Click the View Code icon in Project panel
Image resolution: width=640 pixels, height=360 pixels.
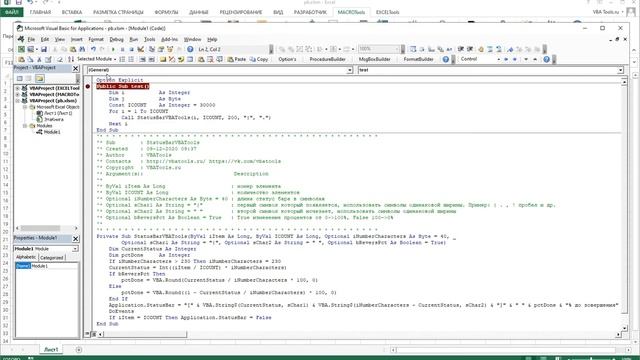click(20, 78)
